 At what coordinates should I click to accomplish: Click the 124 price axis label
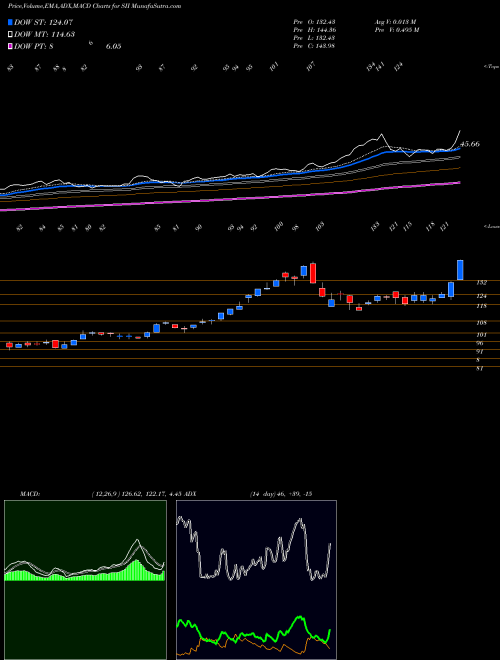click(x=481, y=296)
